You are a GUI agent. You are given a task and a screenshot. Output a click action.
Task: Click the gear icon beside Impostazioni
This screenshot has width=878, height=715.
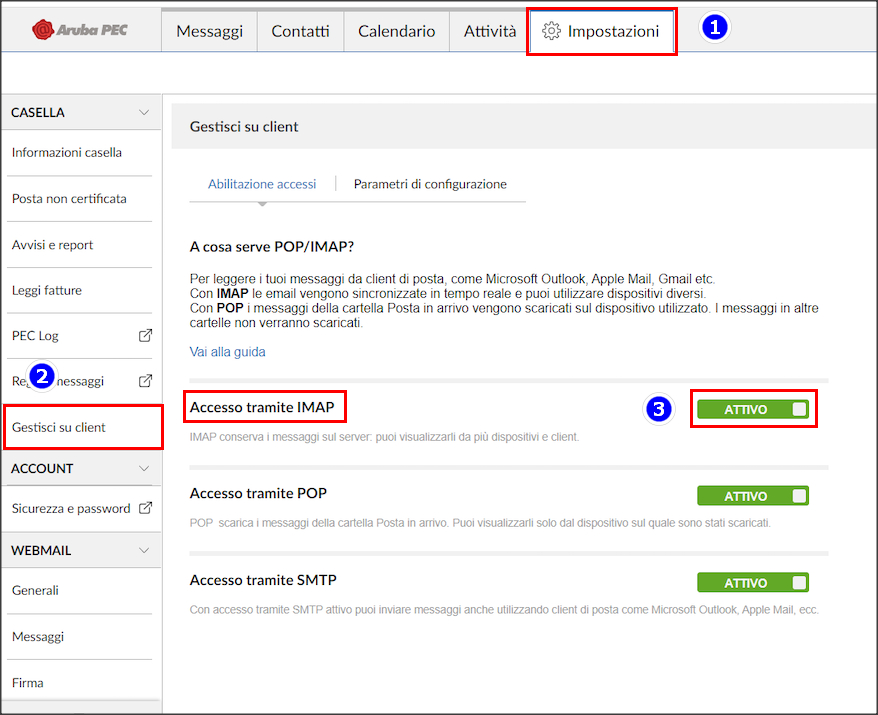[x=551, y=31]
